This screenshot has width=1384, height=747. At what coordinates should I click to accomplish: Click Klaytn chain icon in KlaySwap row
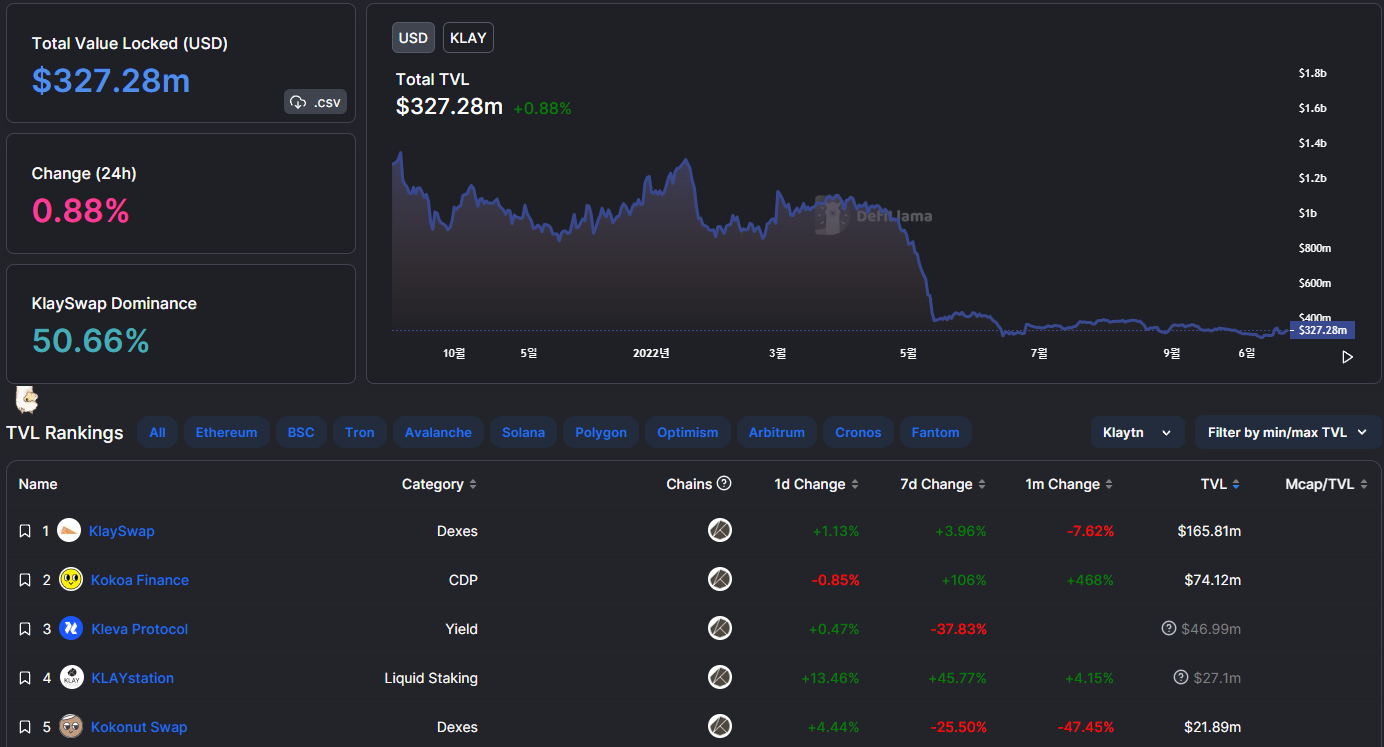pyautogui.click(x=720, y=530)
